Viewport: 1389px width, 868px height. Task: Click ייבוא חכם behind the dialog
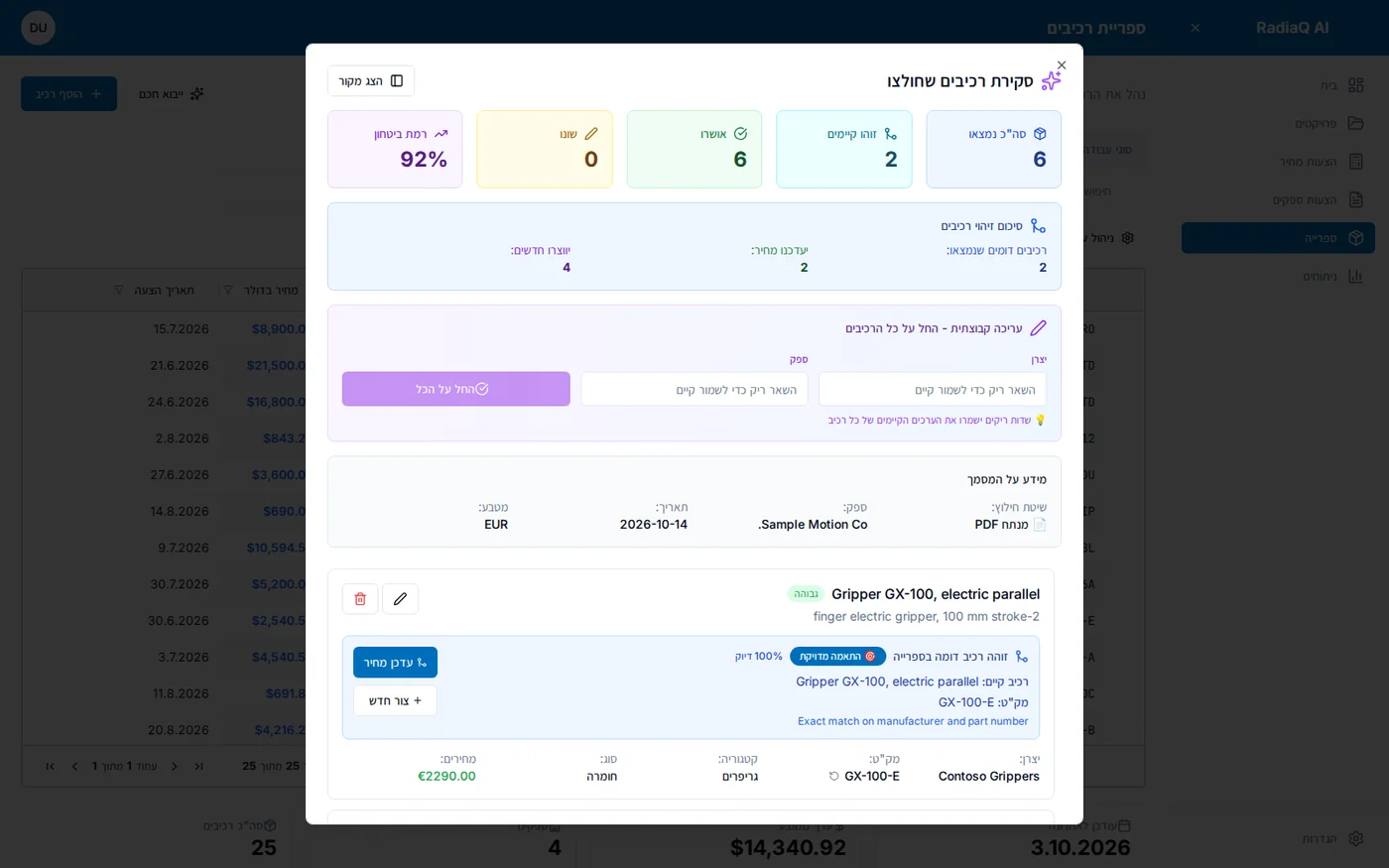tap(172, 94)
